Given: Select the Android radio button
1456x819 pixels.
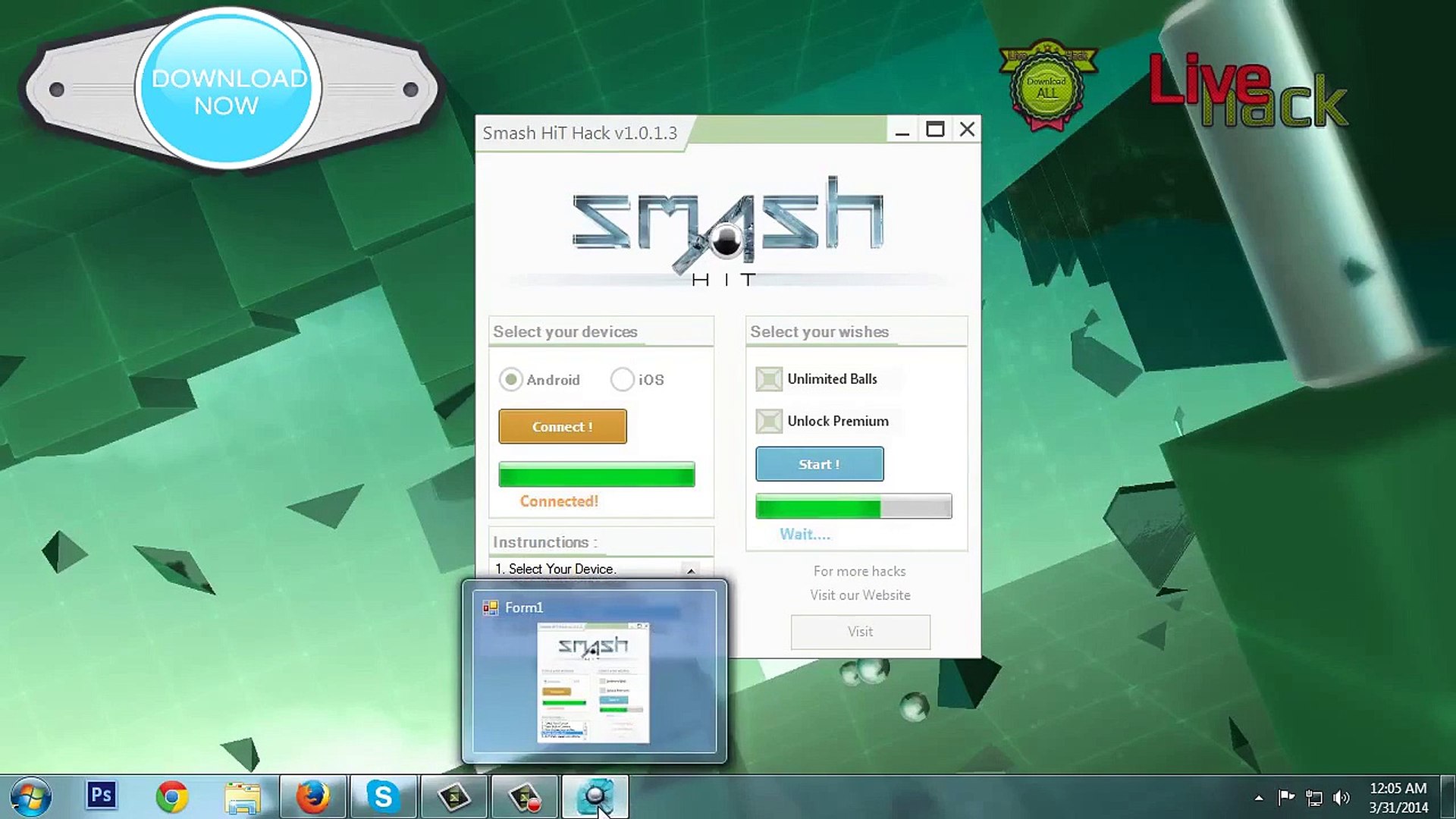Looking at the screenshot, I should [x=511, y=379].
